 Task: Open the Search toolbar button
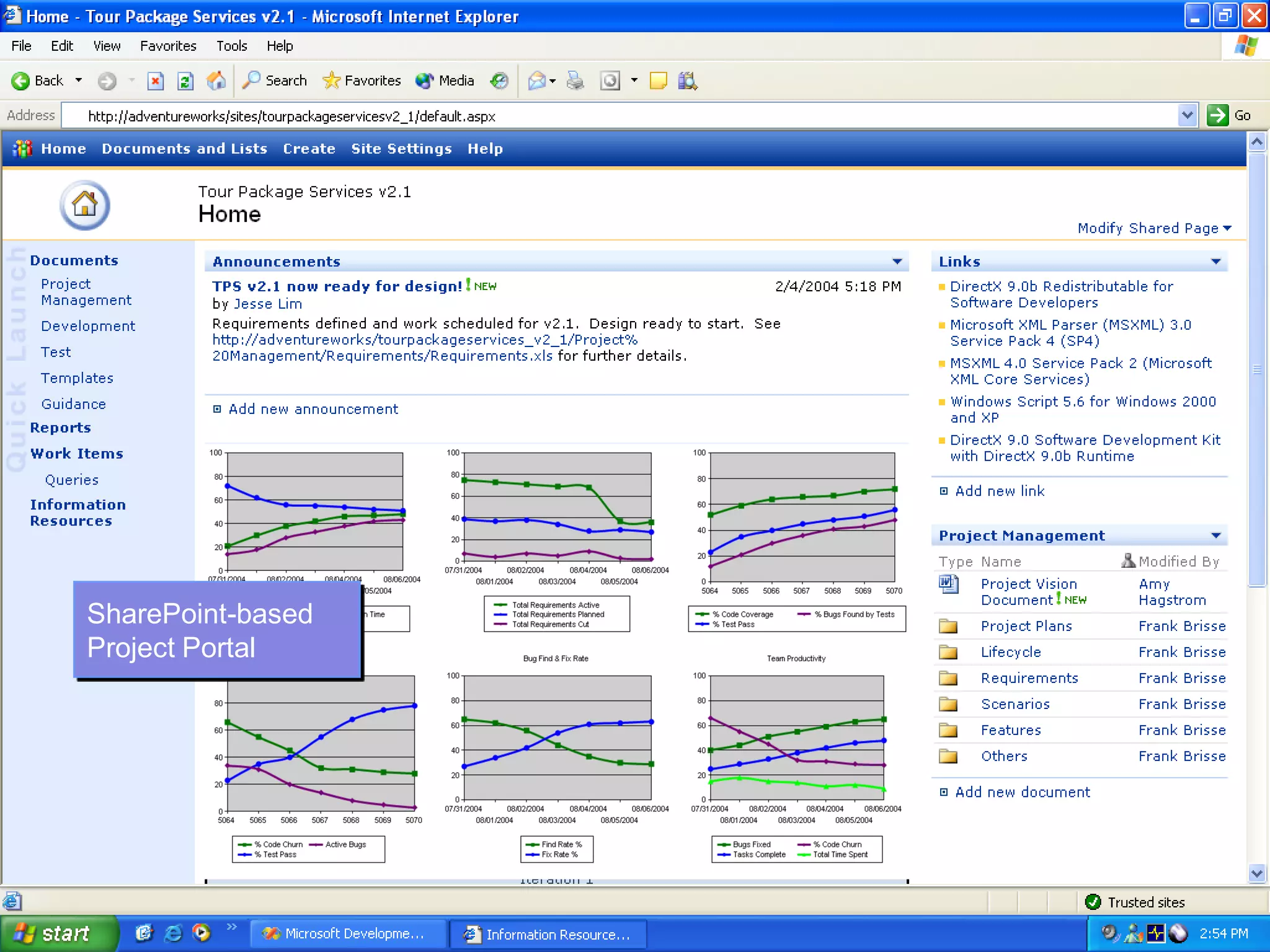[274, 81]
